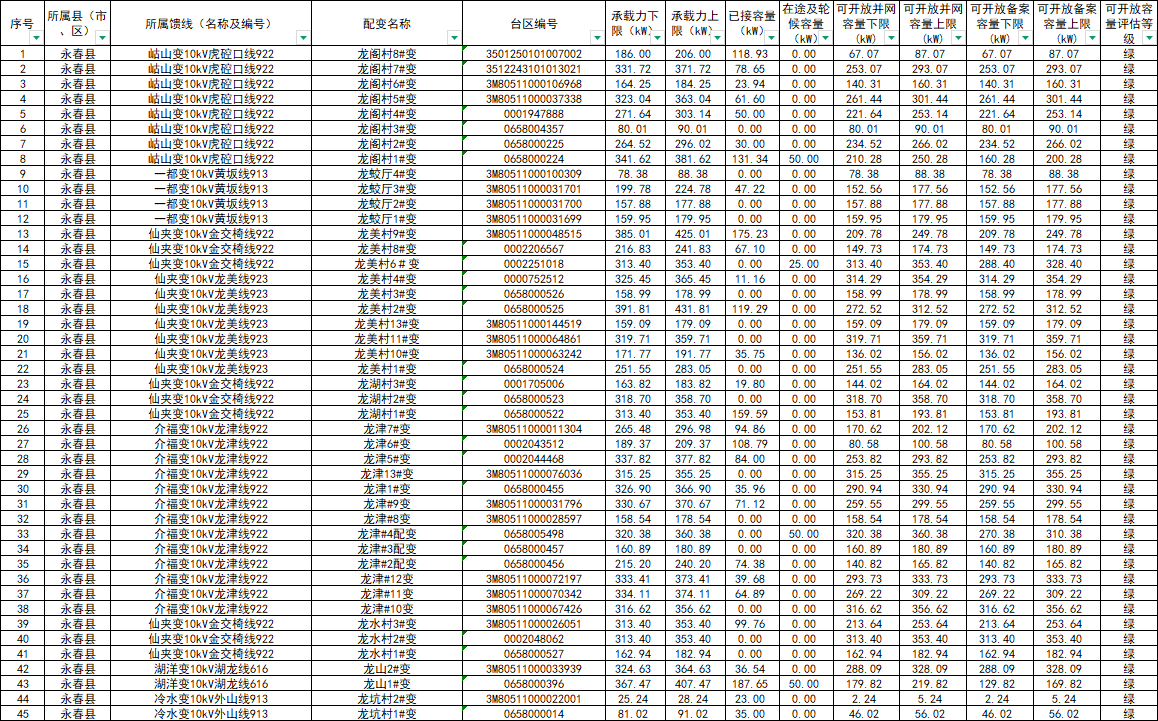This screenshot has width=1158, height=721.
Task: Open the 所属县（市、区） filter dropdown
Action: [102, 38]
